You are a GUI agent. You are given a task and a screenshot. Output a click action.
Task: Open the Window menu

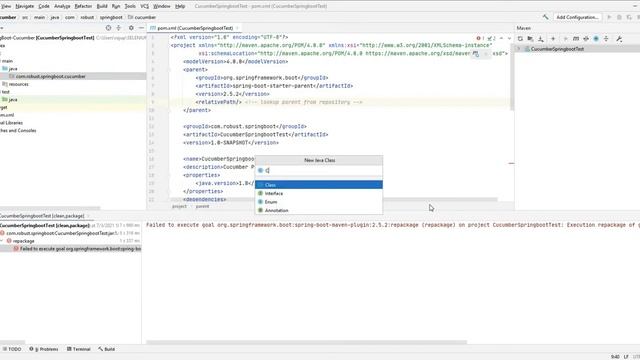tap(162, 6)
